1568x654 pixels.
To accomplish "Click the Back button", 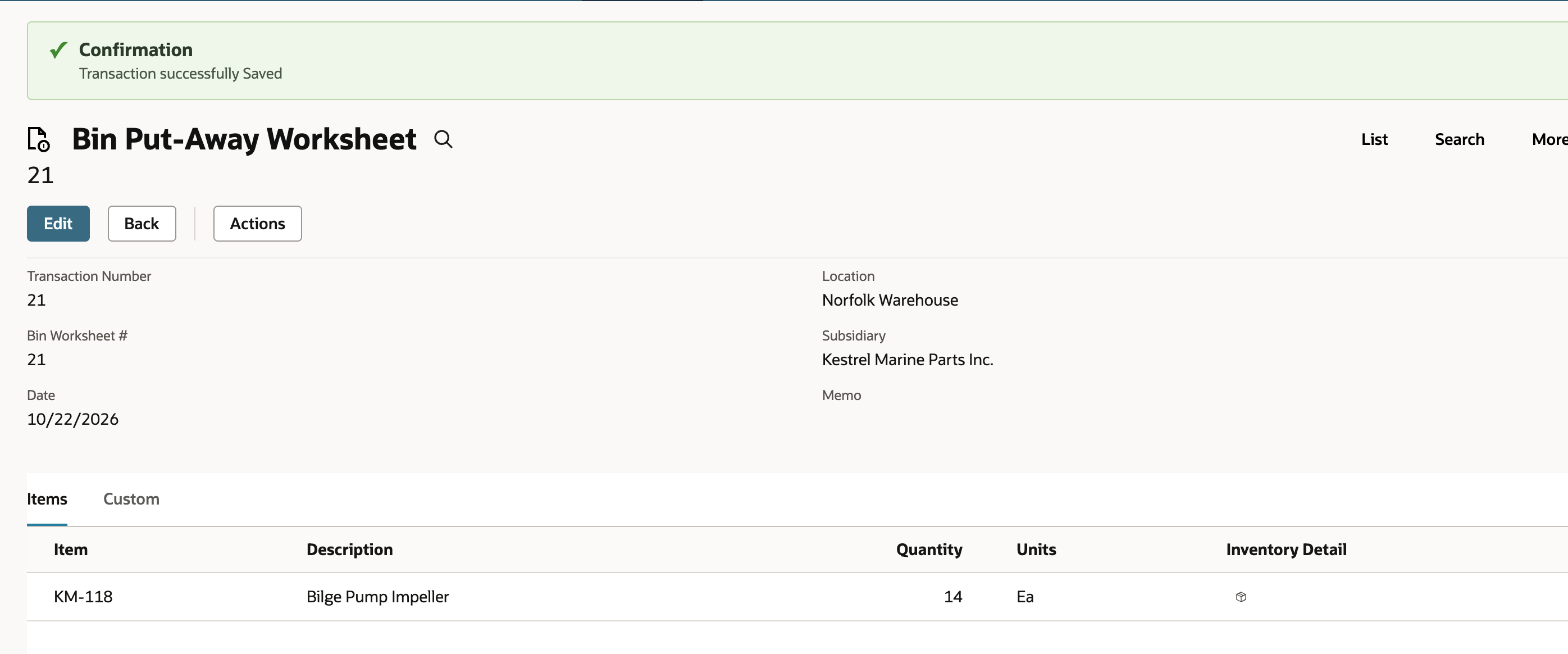I will (142, 224).
